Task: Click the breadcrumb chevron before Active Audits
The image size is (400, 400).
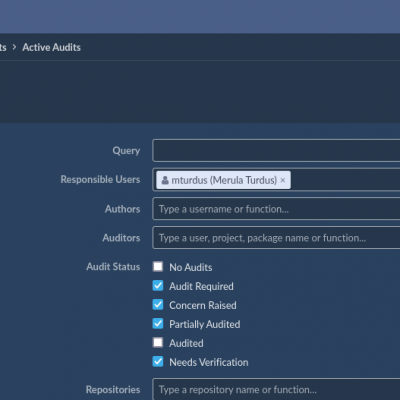Action: point(14,47)
